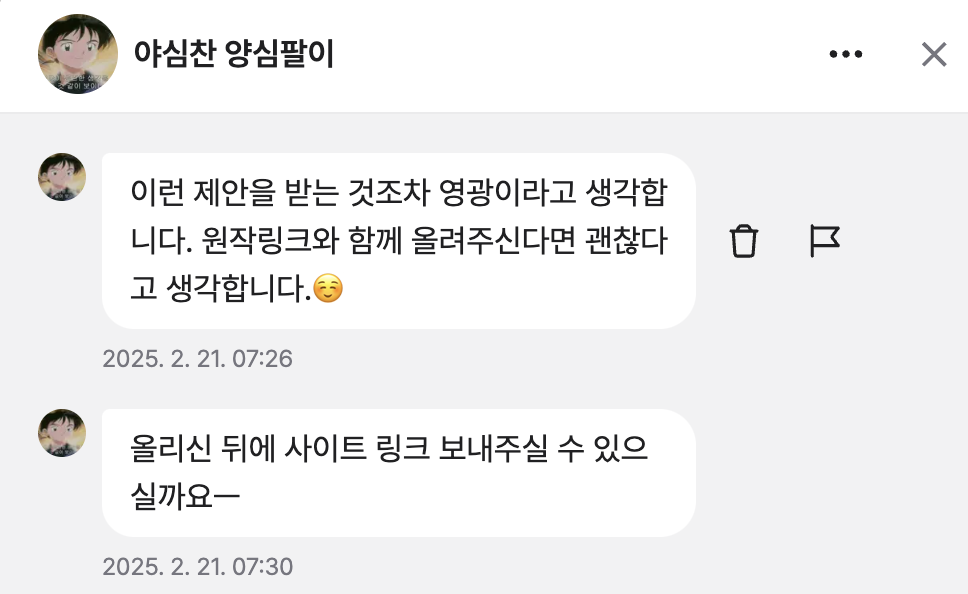The height and width of the screenshot is (594, 968).
Task: Click the avatar beside the 07:26 message
Action: click(62, 177)
